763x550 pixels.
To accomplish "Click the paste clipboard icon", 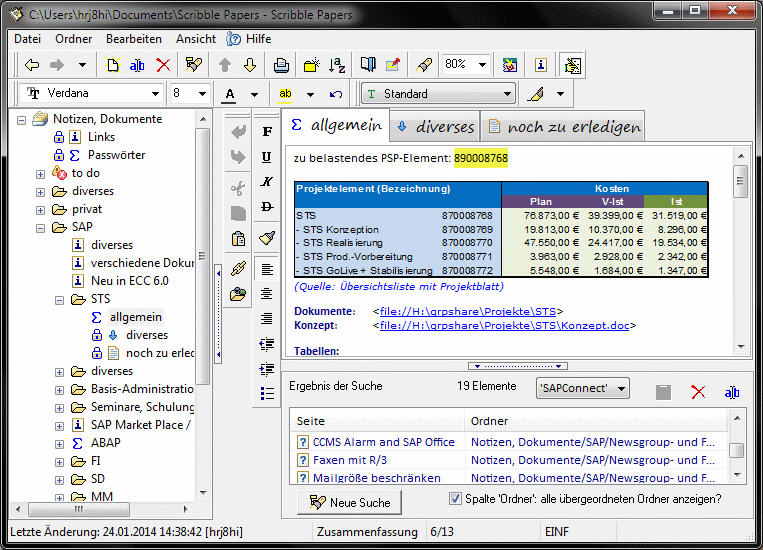I will (238, 238).
